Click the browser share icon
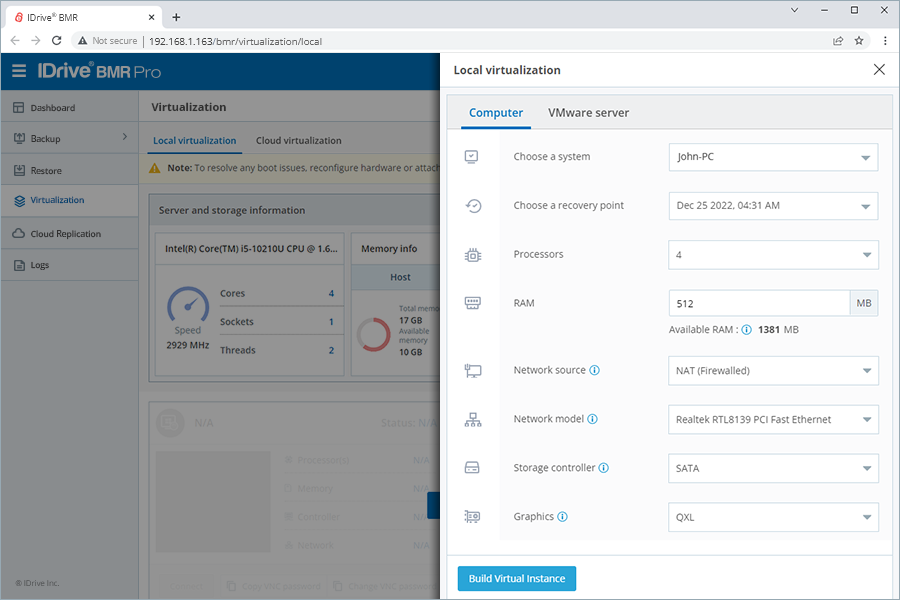 point(838,41)
